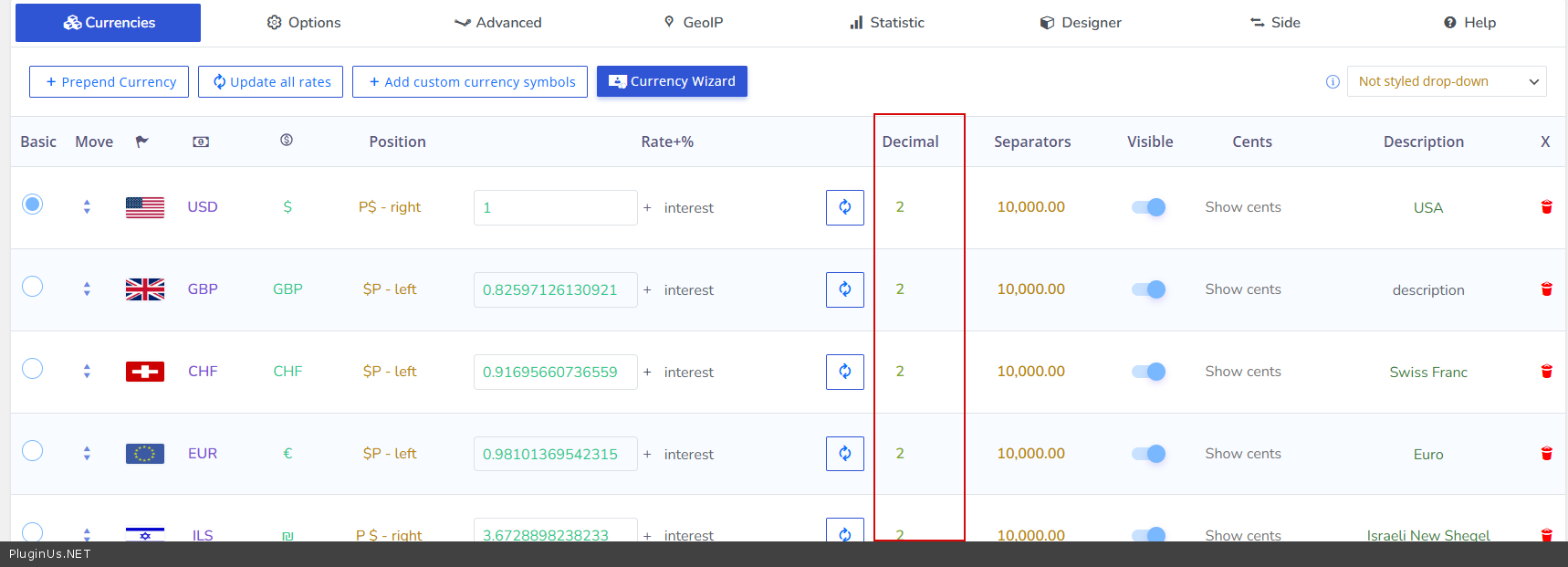The image size is (1568, 567).
Task: Click the United Kingdom flag image
Action: [x=145, y=289]
